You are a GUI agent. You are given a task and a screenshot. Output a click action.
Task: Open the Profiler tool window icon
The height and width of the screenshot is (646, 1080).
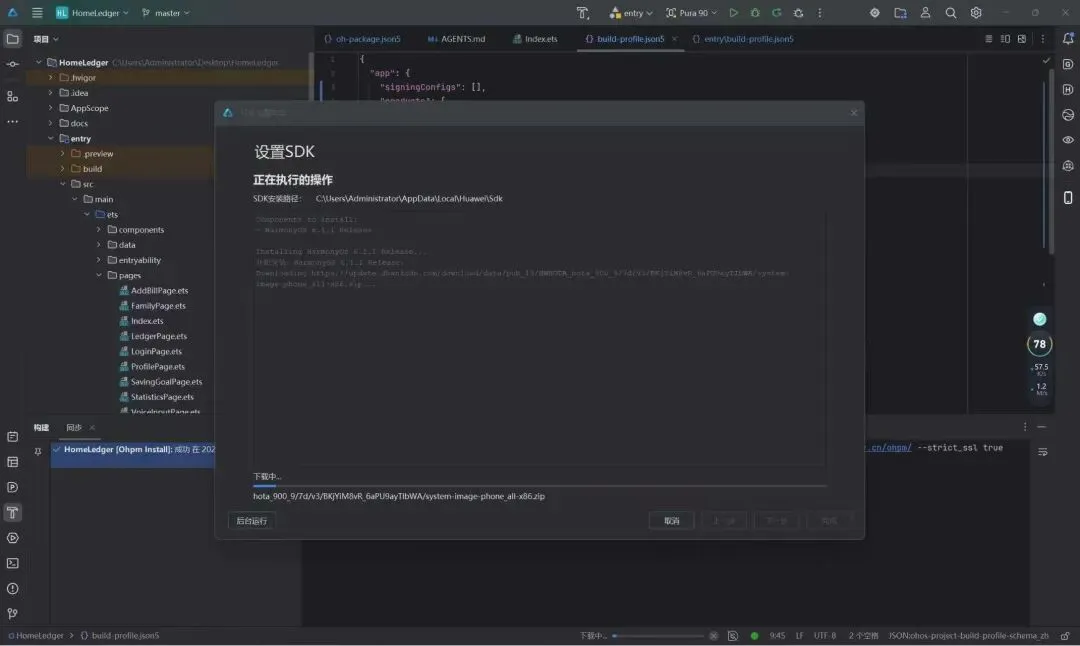point(12,488)
